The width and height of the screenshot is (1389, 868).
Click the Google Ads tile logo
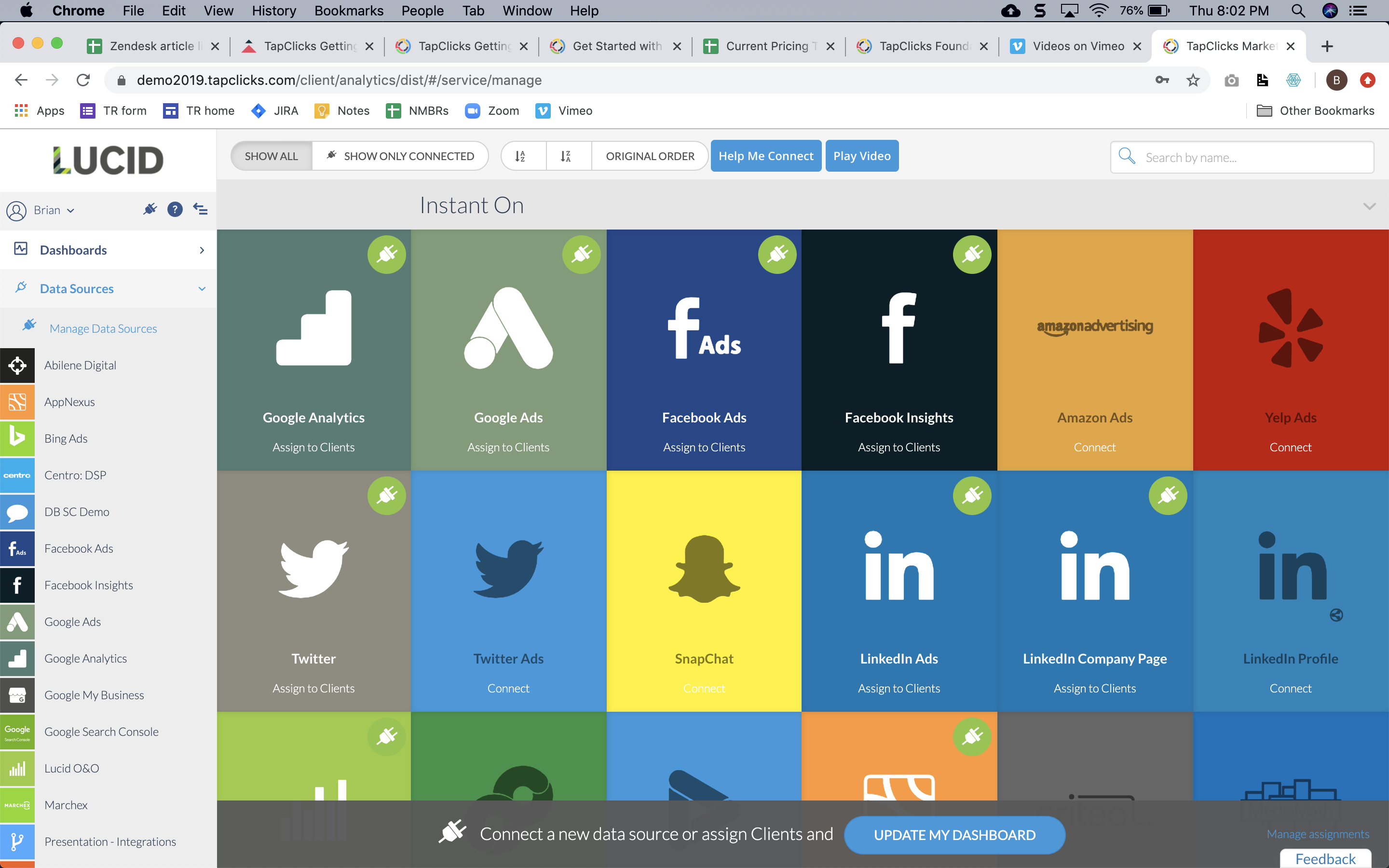(x=508, y=328)
